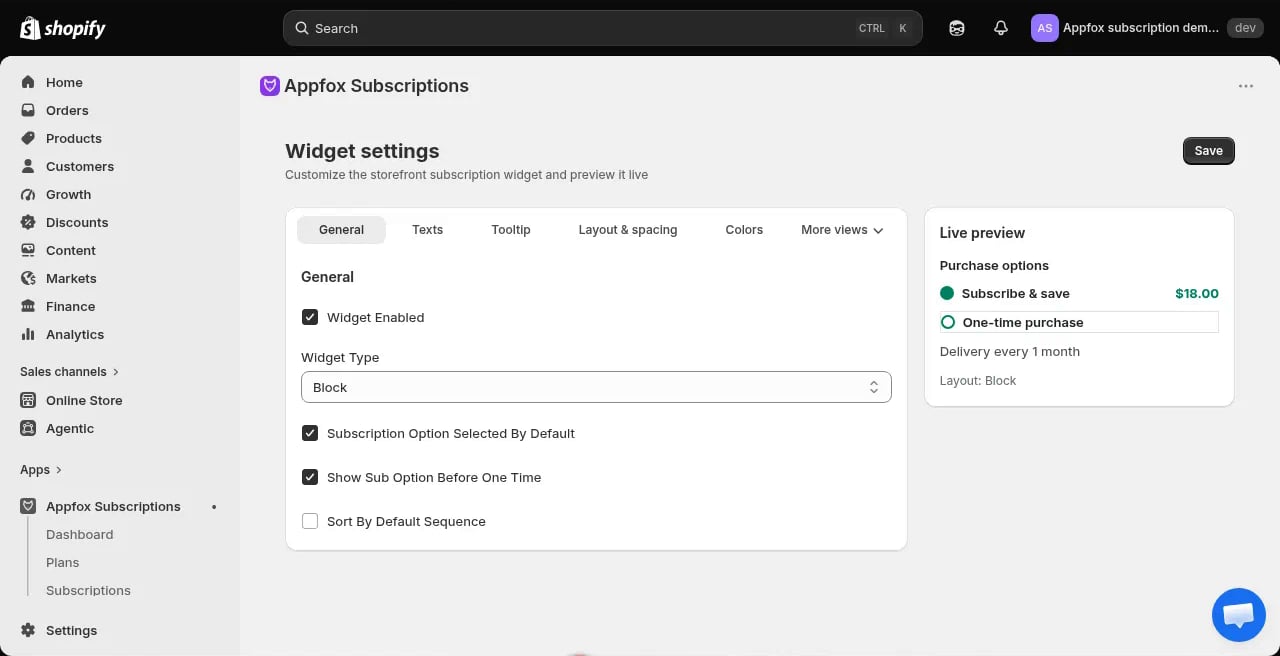Click the Online Store storefront icon
Image resolution: width=1280 pixels, height=656 pixels.
28,400
